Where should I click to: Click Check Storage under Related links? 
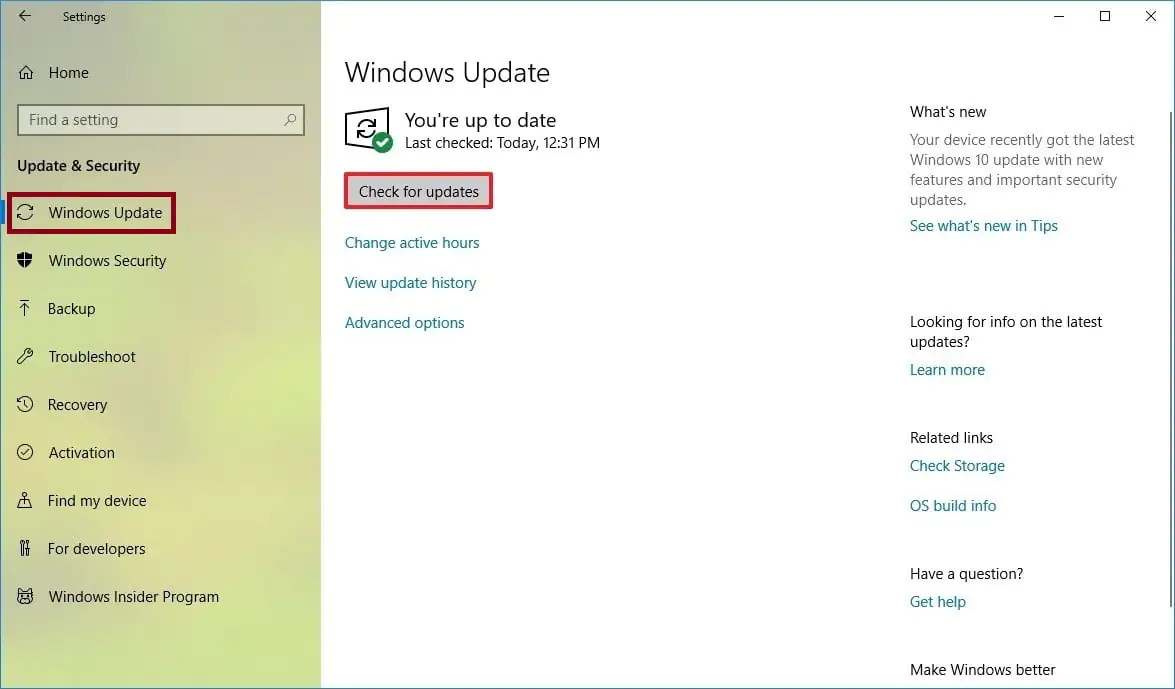[957, 465]
